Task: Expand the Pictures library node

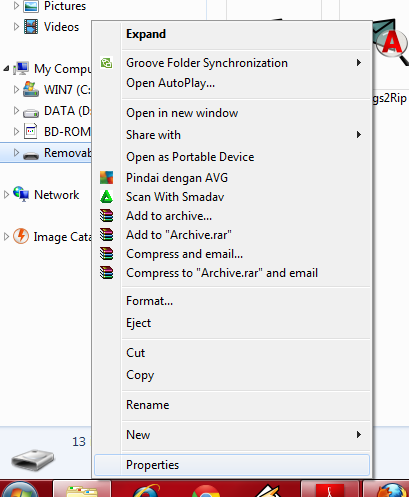Action: point(16,6)
